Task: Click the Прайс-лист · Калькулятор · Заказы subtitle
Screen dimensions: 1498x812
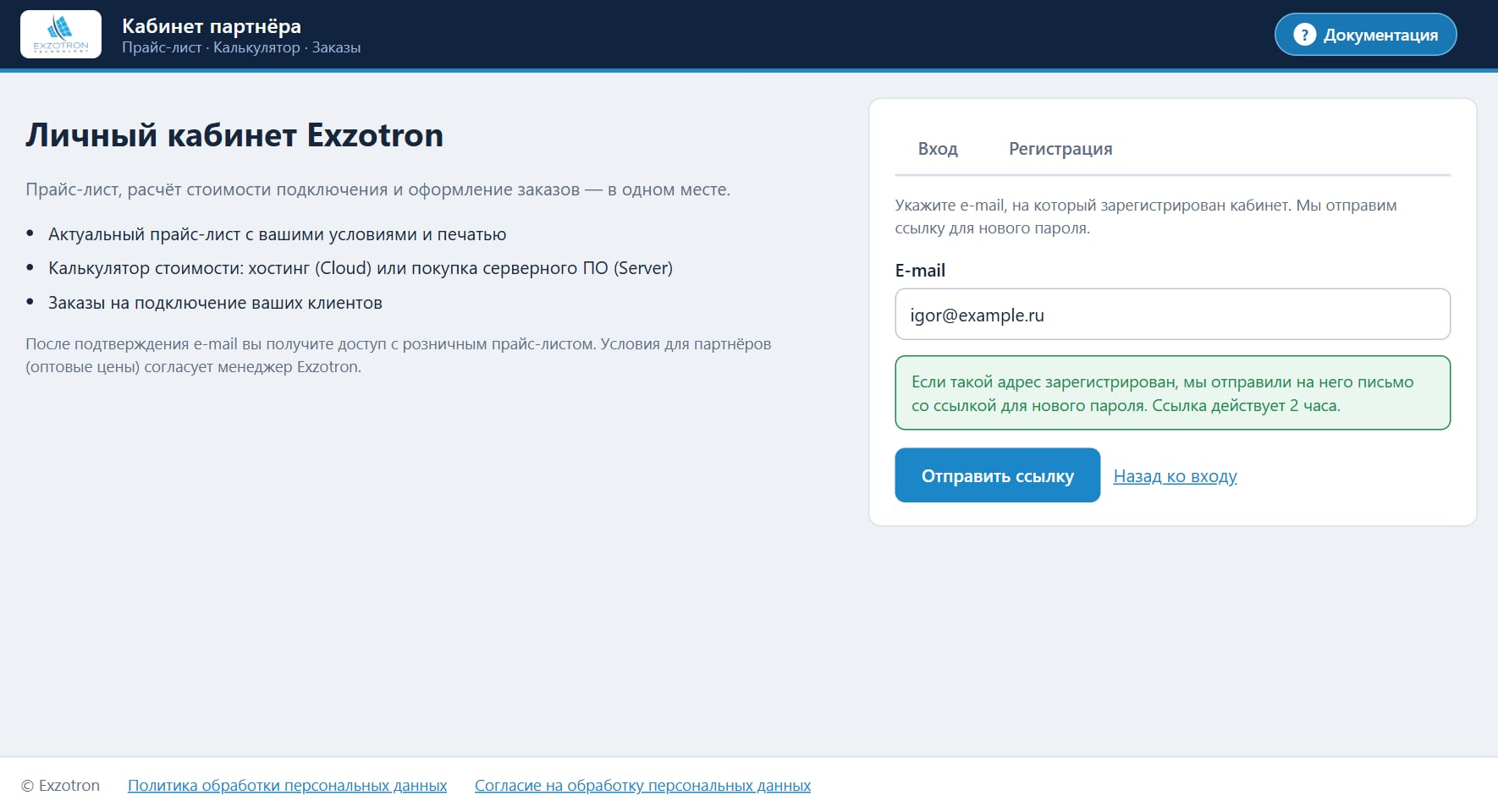Action: pos(241,47)
